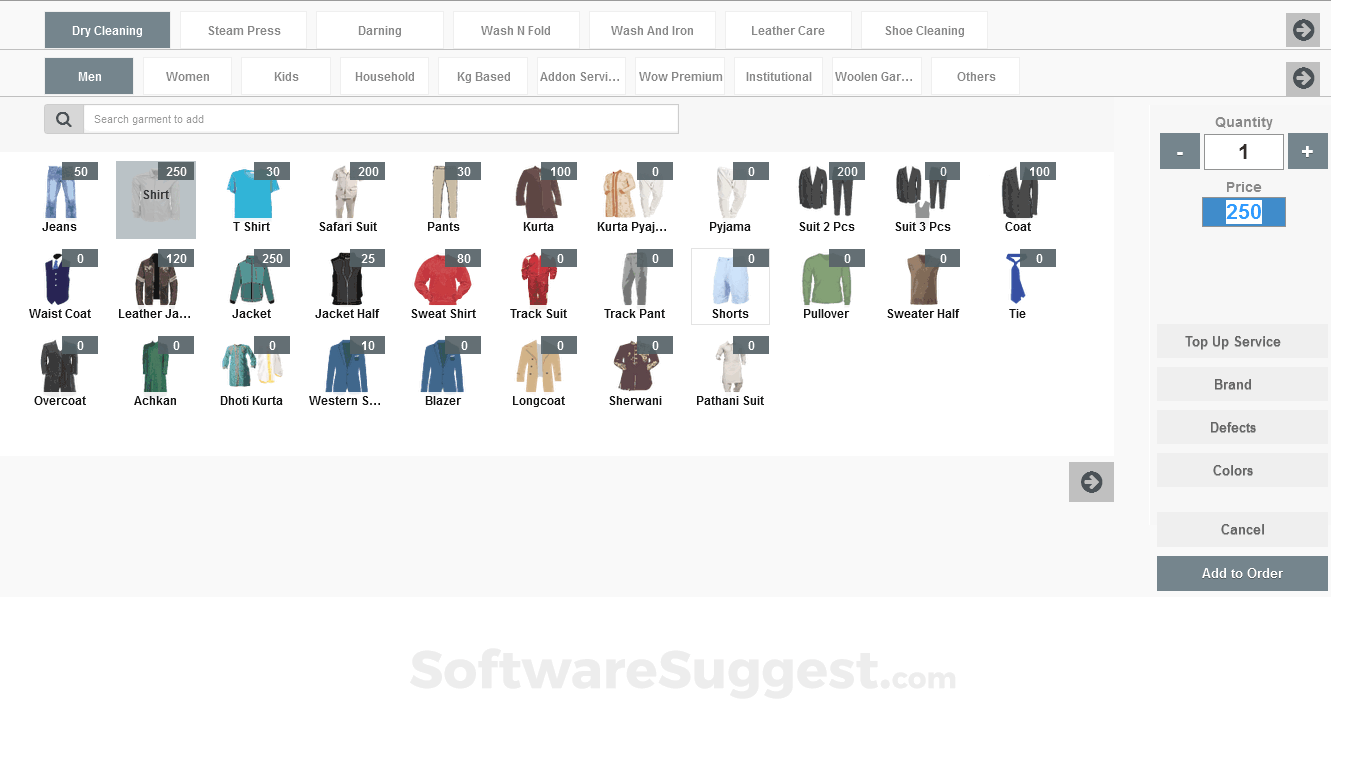Open the Women category tab
Viewport: 1366px width, 768px height.
tap(187, 75)
